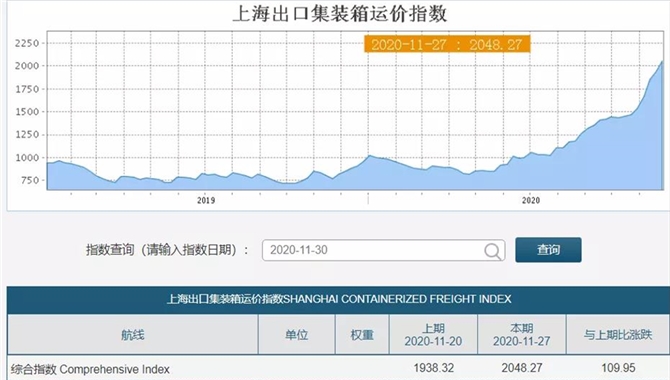The height and width of the screenshot is (380, 670).
Task: Click the 109.95 change value
Action: (x=618, y=368)
